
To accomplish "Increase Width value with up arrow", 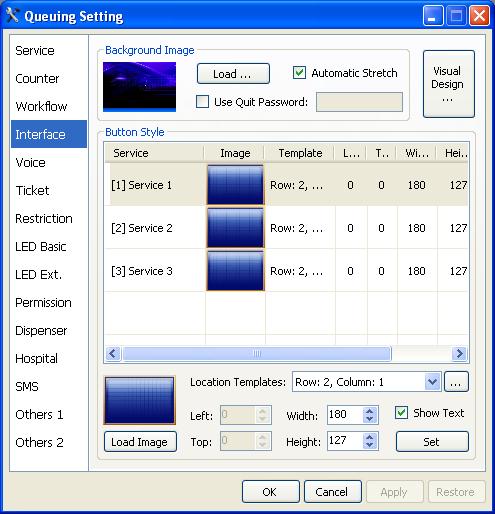I will 369,411.
